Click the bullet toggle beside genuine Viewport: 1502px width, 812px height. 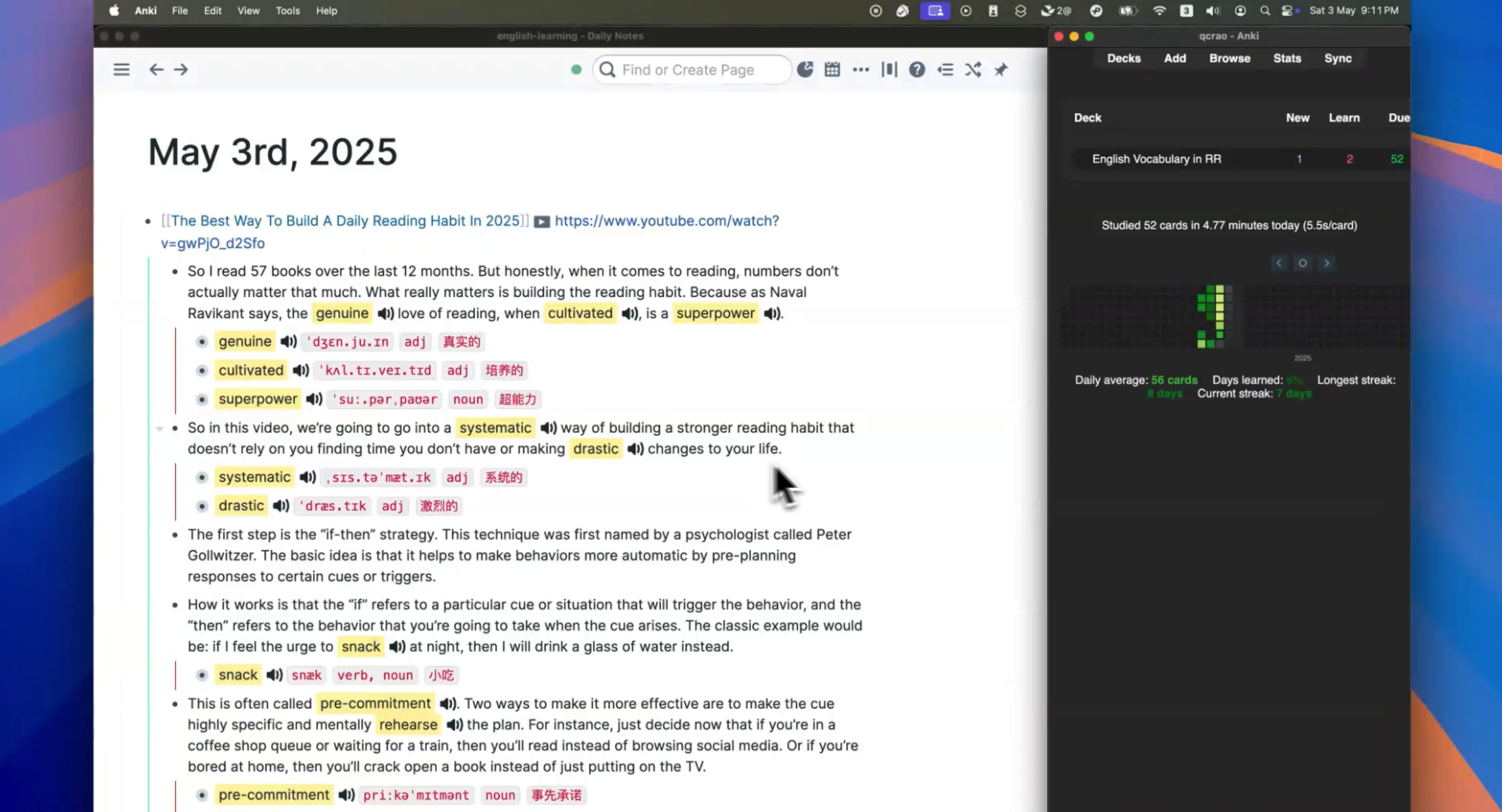202,341
